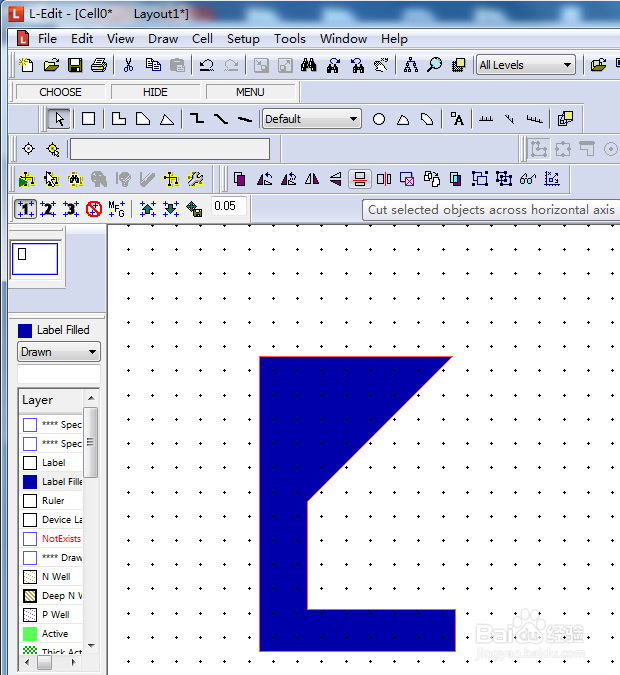Toggle the MFG grid icon
620x675 pixels.
(x=116, y=209)
